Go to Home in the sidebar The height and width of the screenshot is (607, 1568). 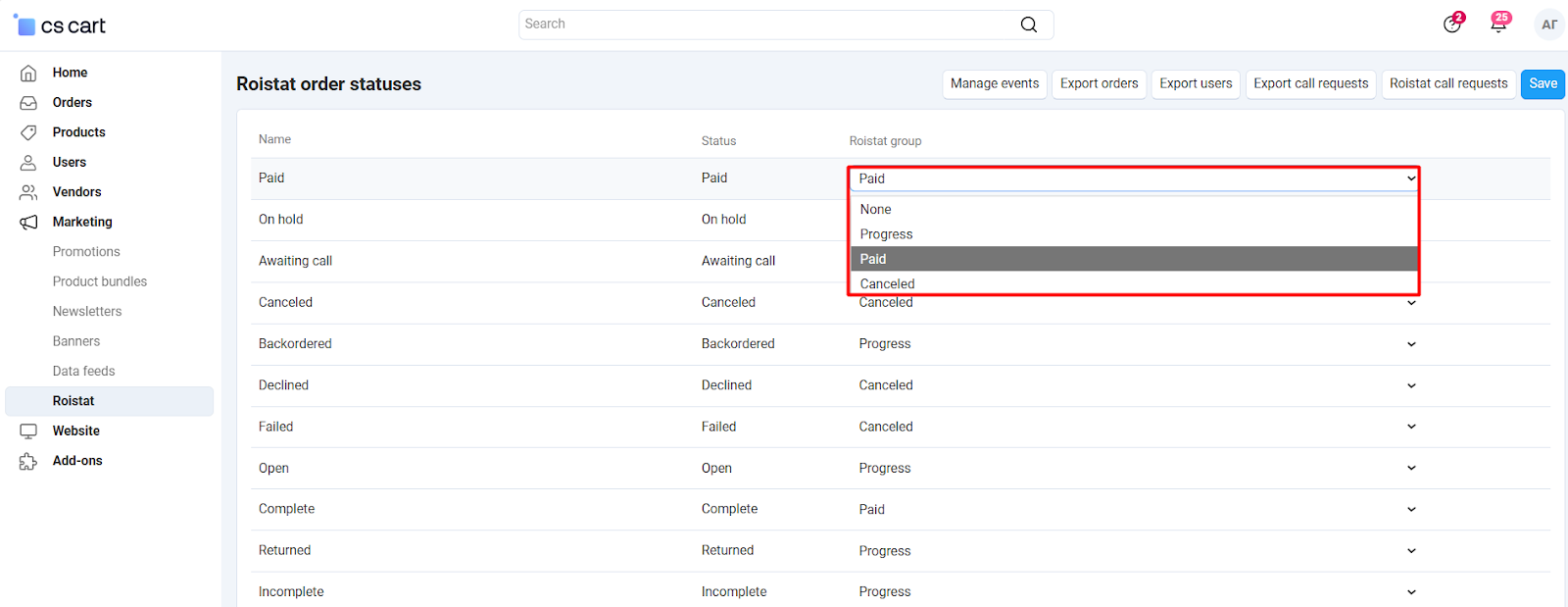70,73
